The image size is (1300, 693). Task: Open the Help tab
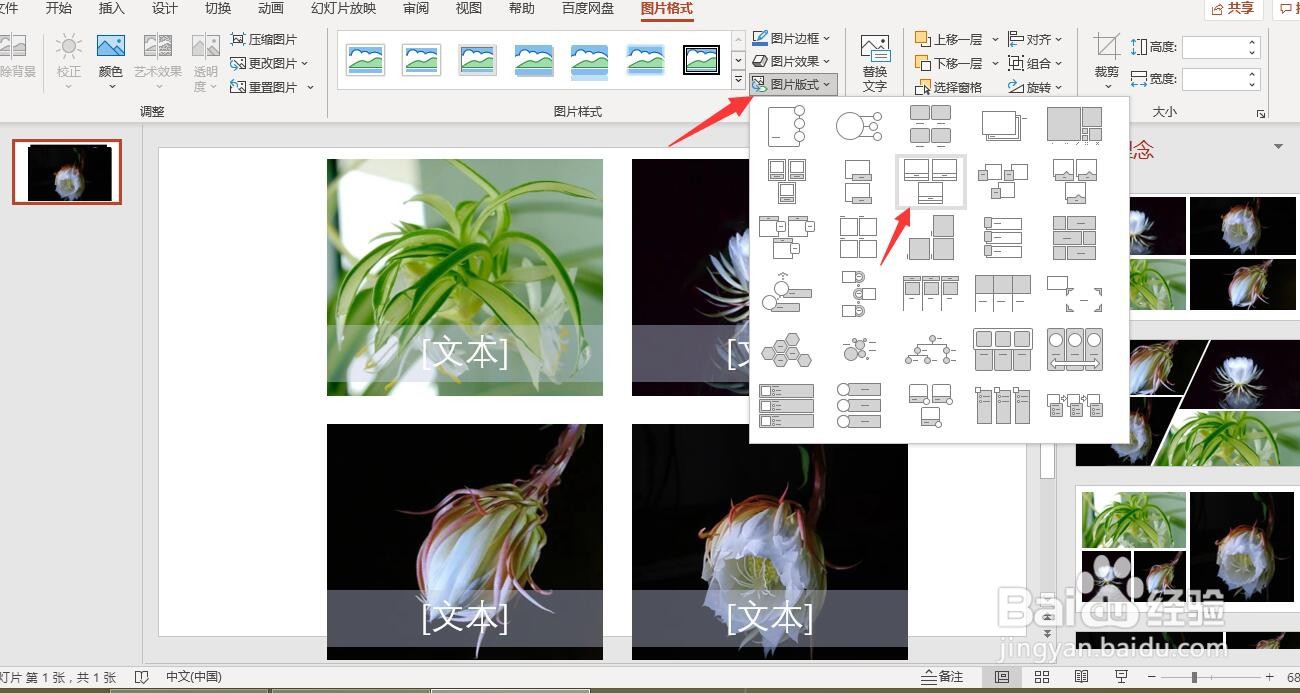(x=521, y=9)
